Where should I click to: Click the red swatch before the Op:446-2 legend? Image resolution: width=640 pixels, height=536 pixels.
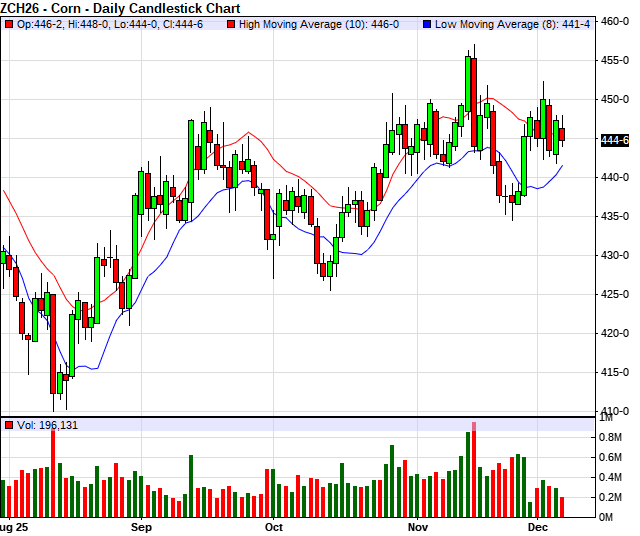pos(9,22)
